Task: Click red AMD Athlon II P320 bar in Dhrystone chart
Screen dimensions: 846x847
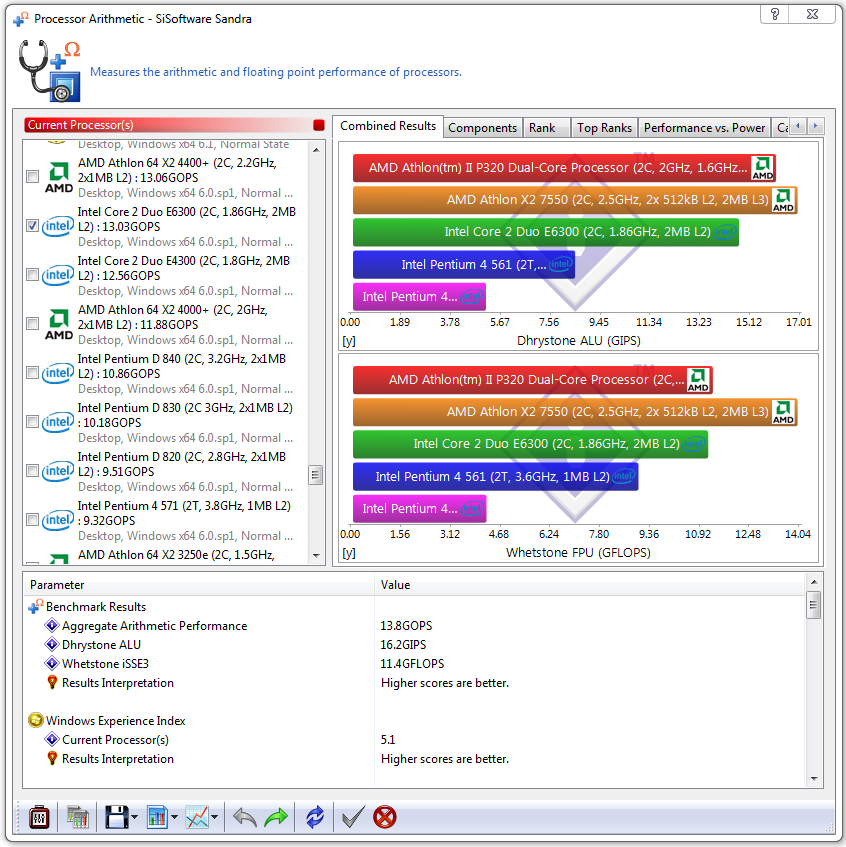Action: 564,167
